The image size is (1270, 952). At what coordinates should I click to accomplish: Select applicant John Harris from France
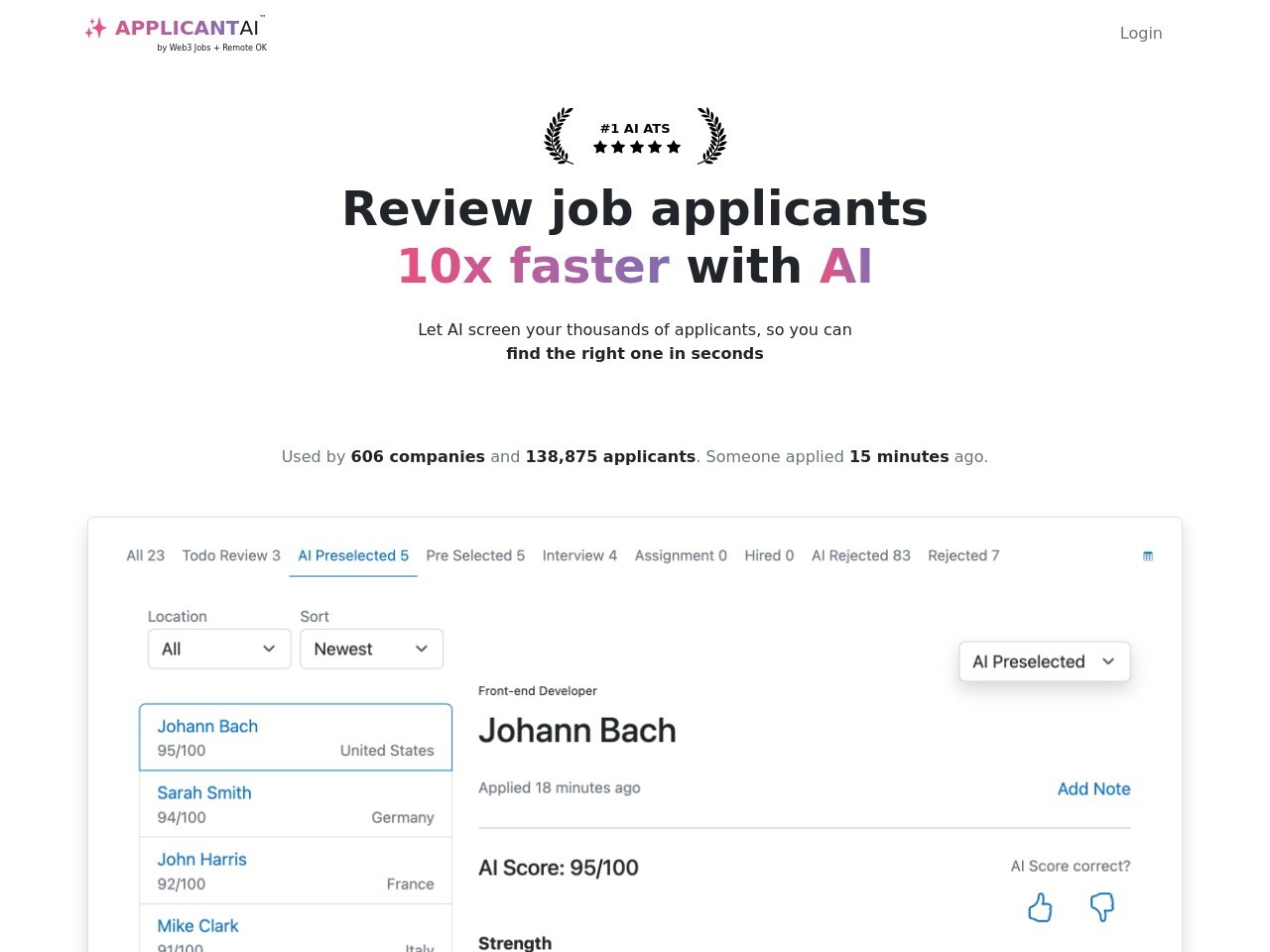pyautogui.click(x=296, y=871)
